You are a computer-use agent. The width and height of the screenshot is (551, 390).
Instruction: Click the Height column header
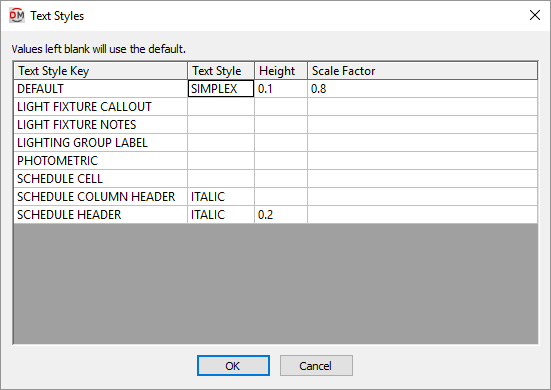[x=281, y=71]
